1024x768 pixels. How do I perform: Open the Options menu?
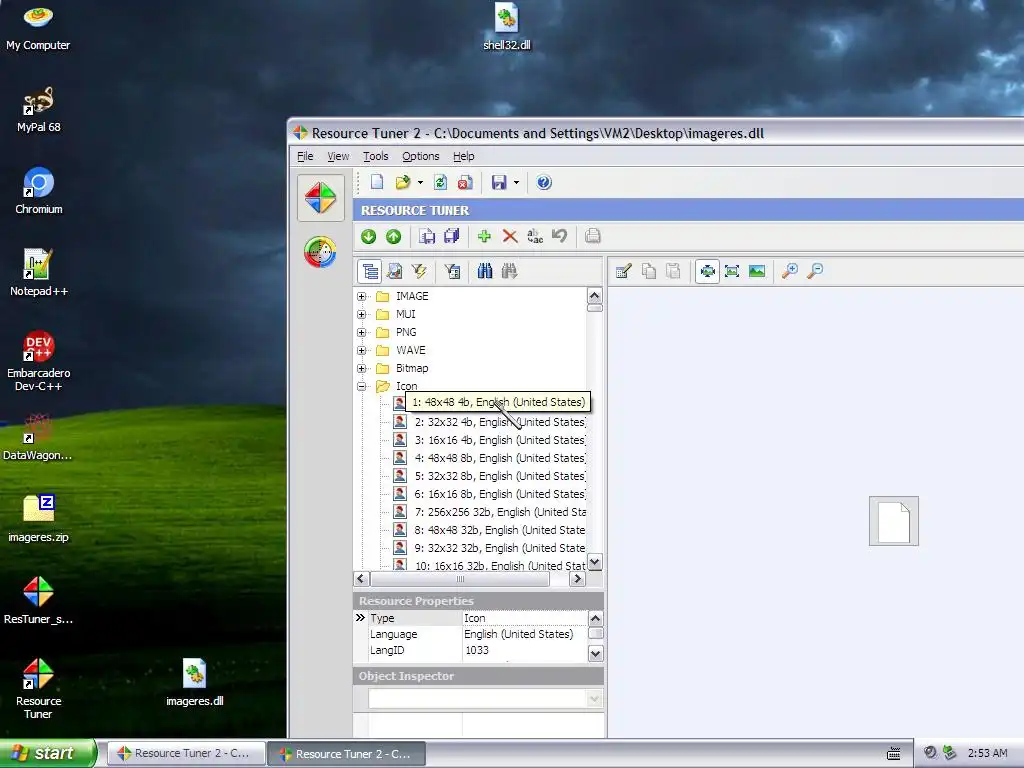[x=421, y=156]
